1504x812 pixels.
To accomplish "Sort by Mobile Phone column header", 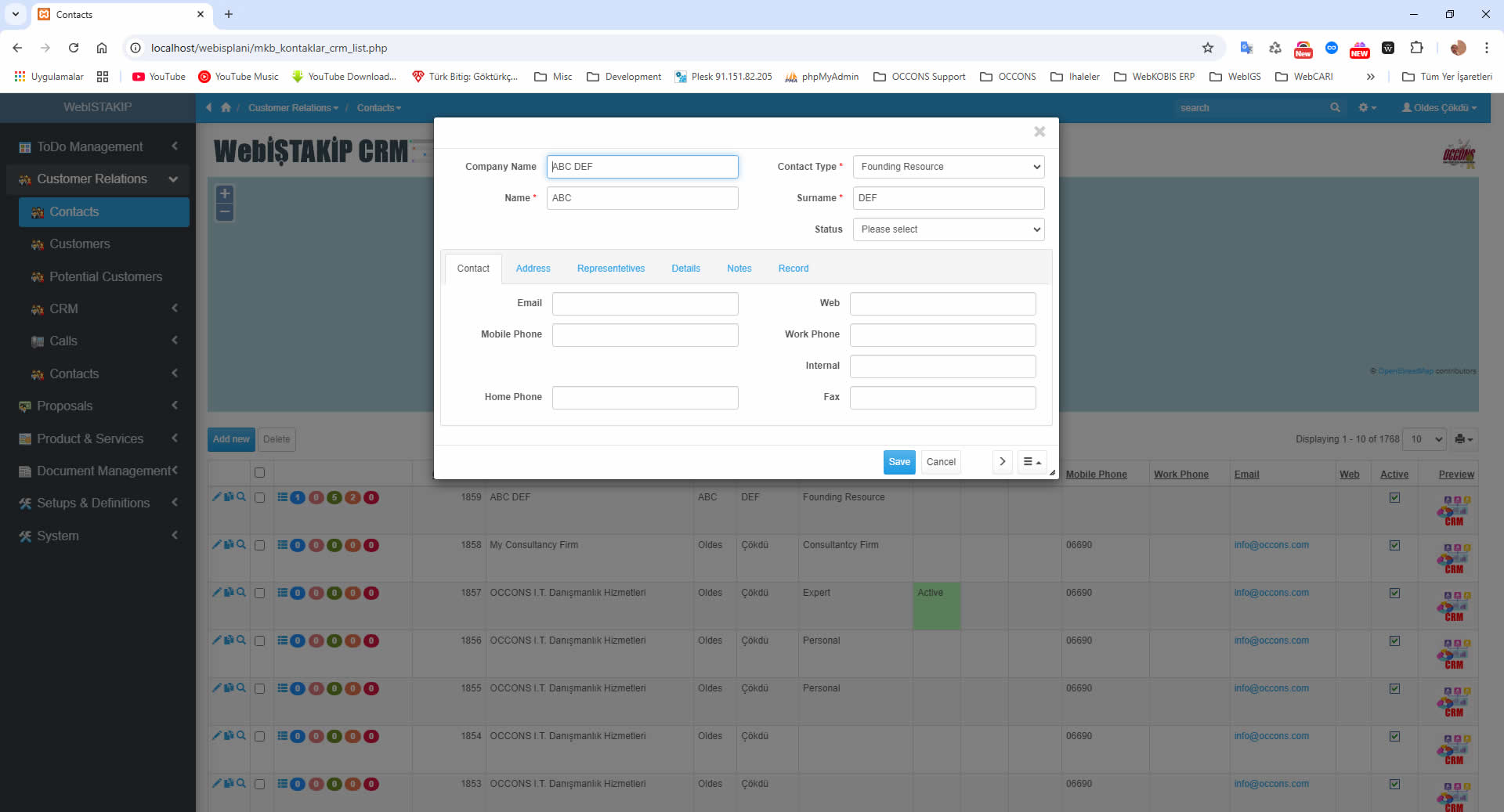I will (1096, 475).
